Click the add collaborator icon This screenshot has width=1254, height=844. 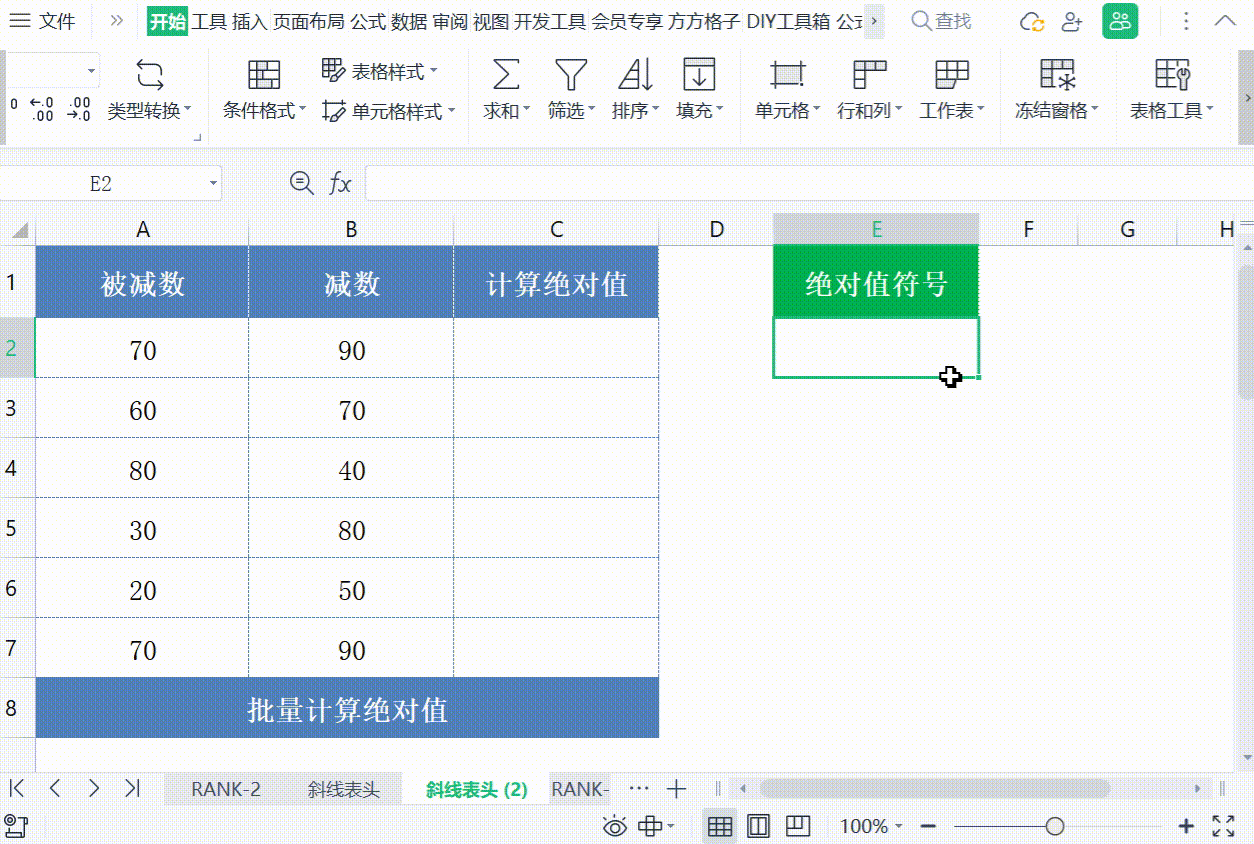pyautogui.click(x=1073, y=21)
